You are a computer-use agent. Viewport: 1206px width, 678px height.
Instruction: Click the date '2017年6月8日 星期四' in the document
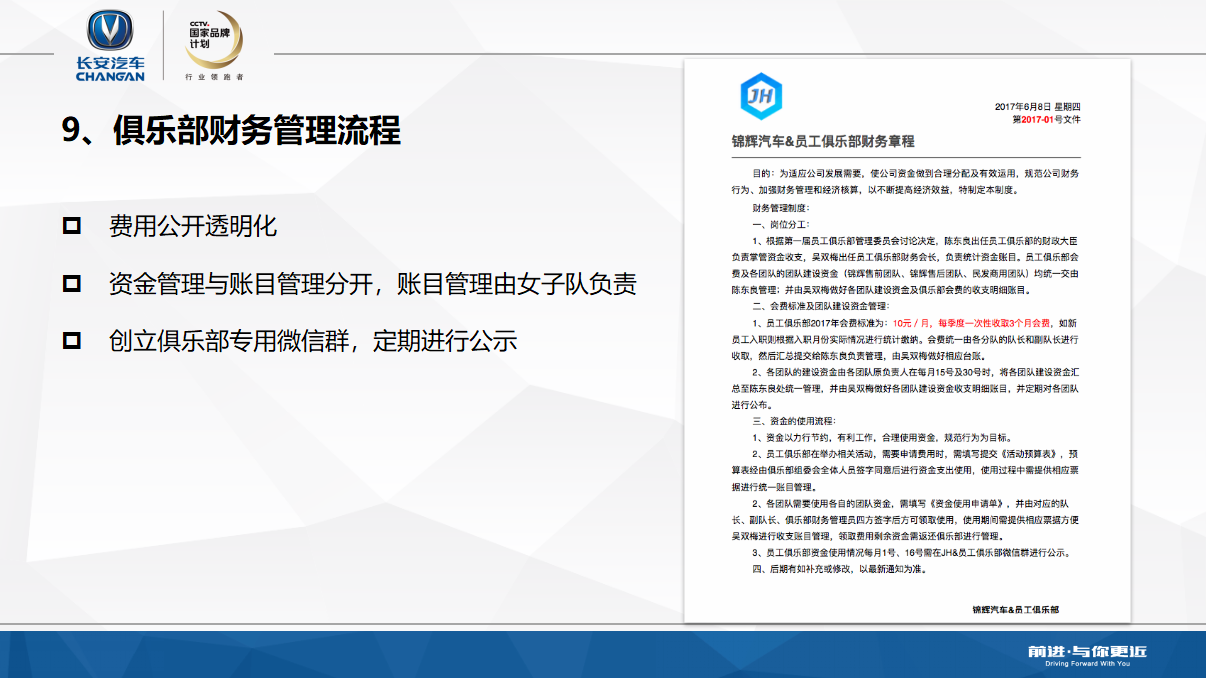tap(1038, 106)
